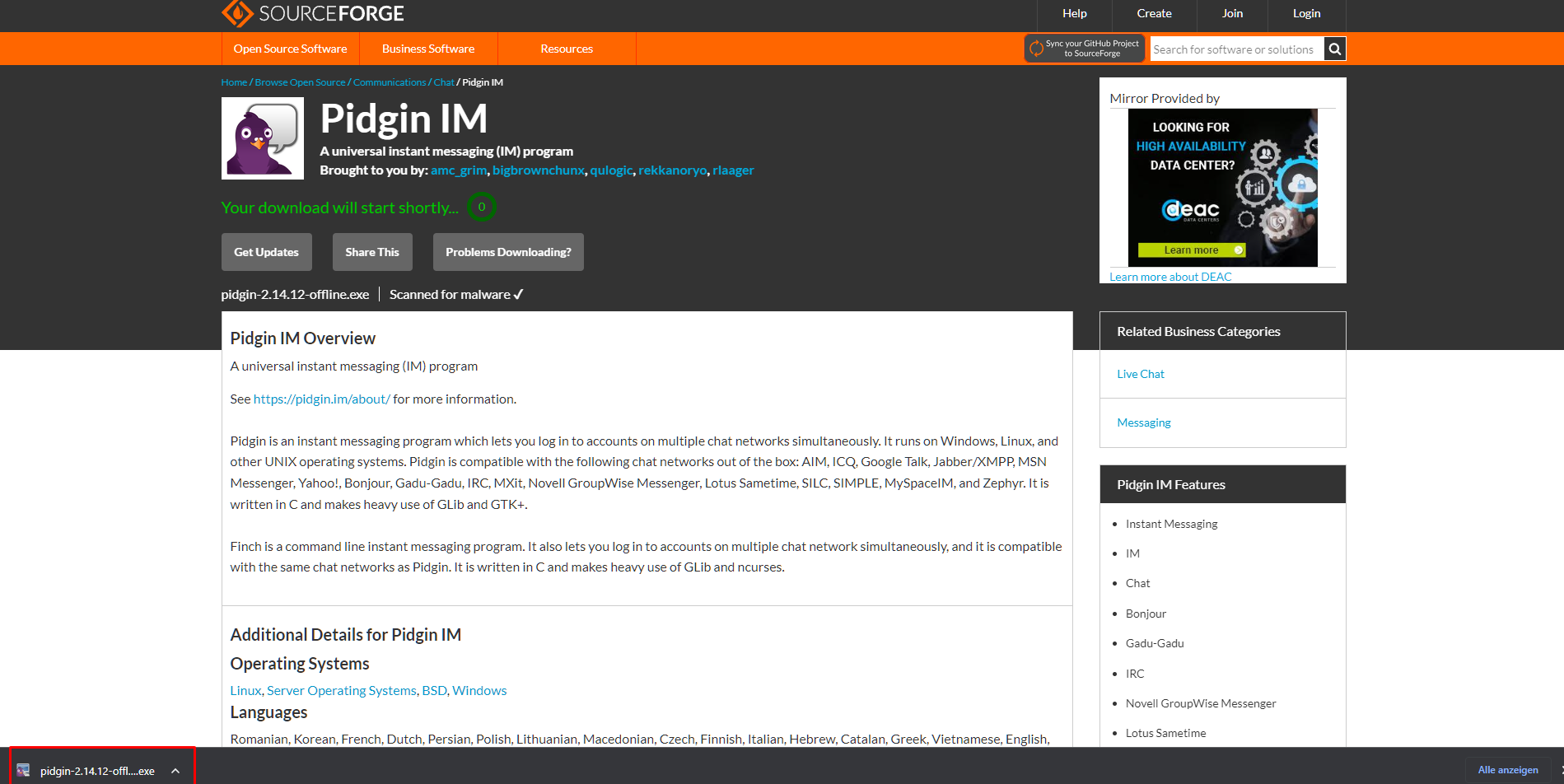1564x784 pixels.
Task: Open Learn more about DEAC link
Action: point(1170,277)
